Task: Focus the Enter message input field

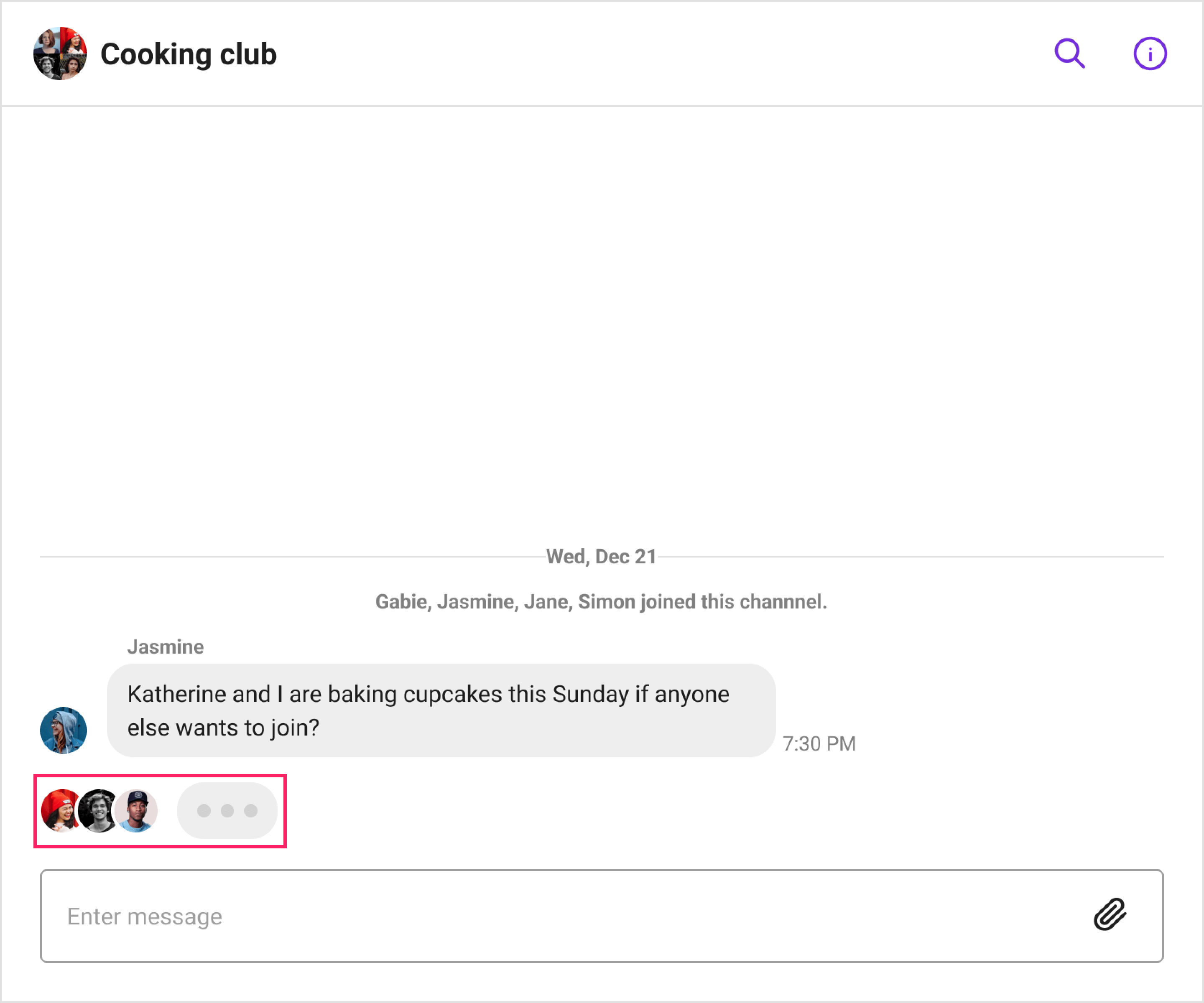Action: (x=602, y=916)
